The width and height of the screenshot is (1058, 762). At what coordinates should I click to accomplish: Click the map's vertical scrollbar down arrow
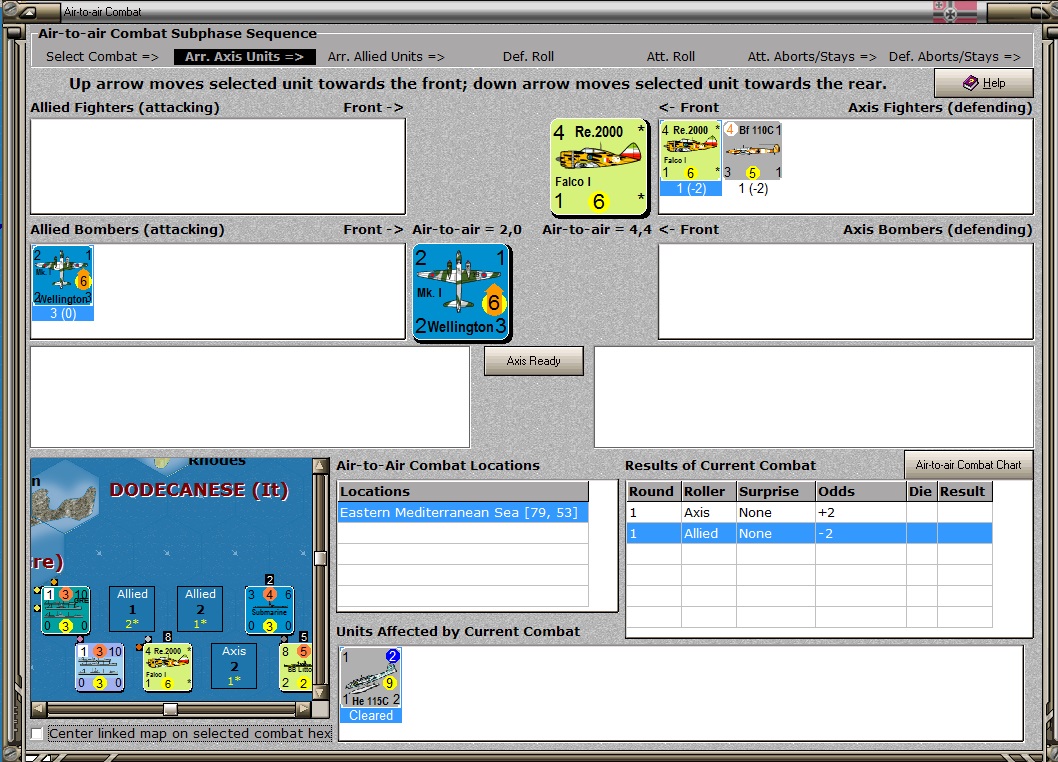coord(321,693)
